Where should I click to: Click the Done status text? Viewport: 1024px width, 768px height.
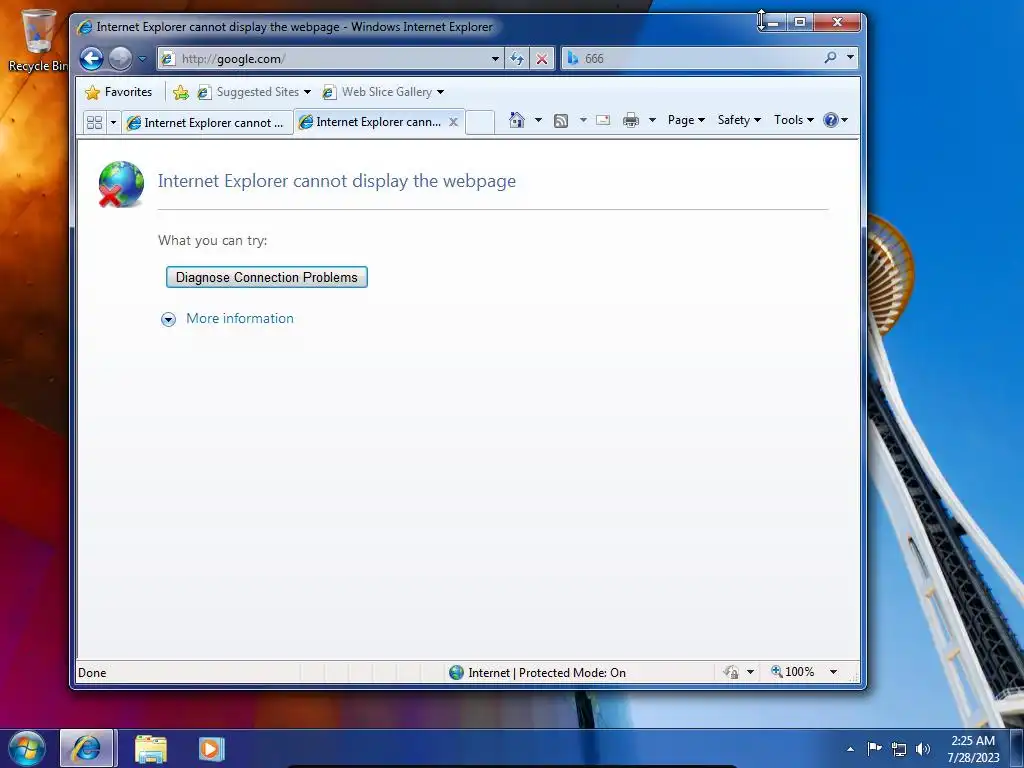tap(92, 673)
